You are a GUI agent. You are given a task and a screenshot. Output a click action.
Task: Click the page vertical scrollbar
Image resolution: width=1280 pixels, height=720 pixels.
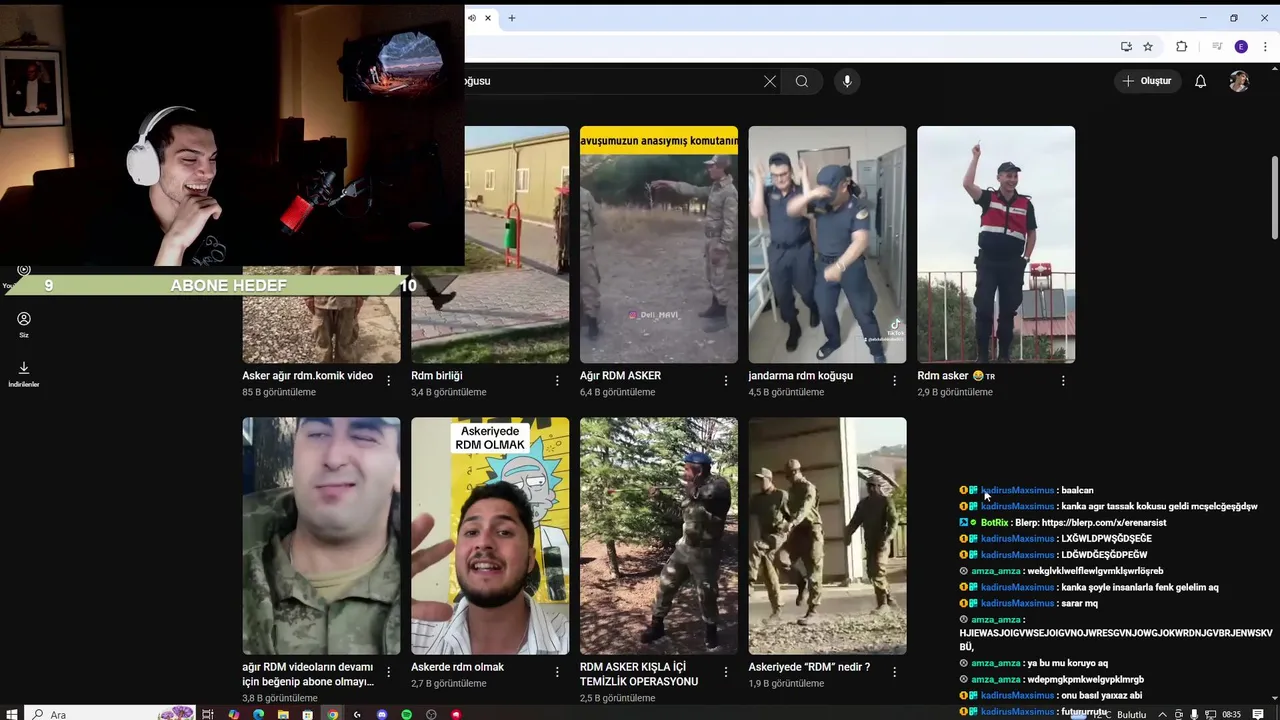coord(1275,198)
